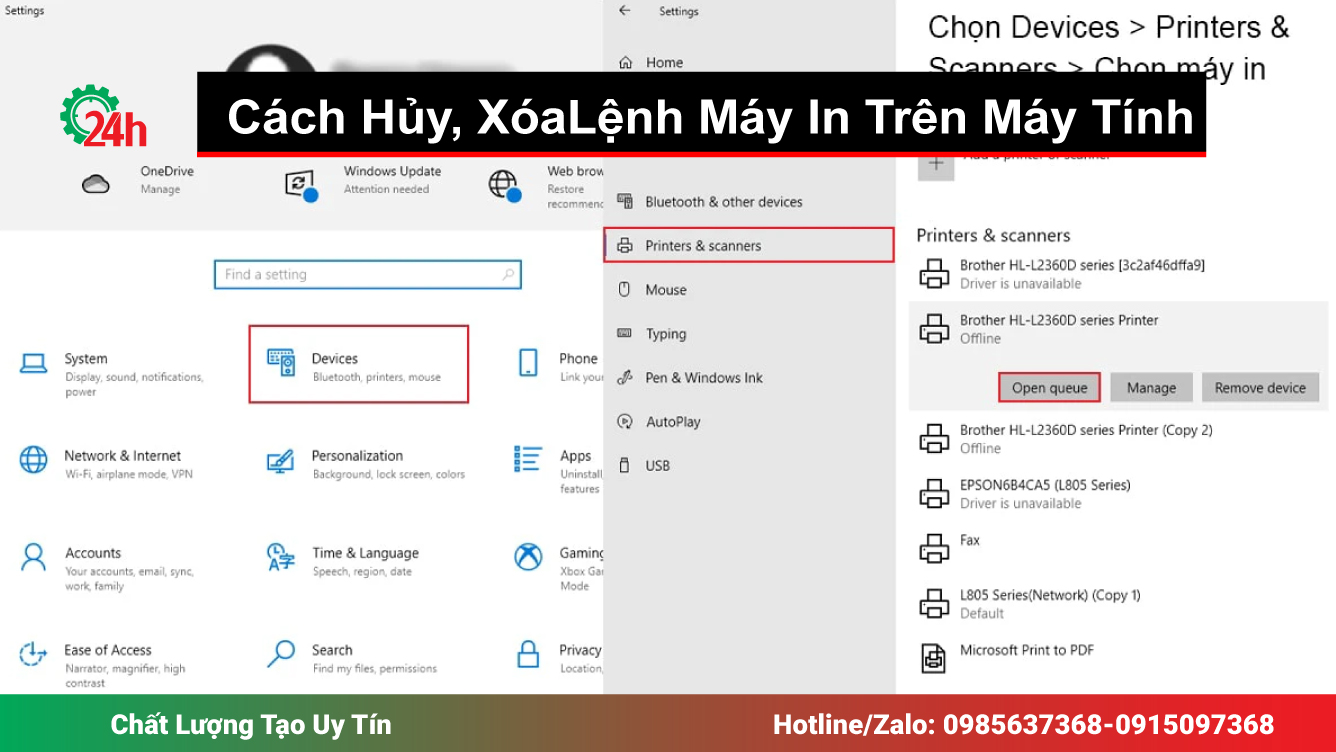Open Time & Language settings icon
This screenshot has height=752, width=1336.
(283, 558)
